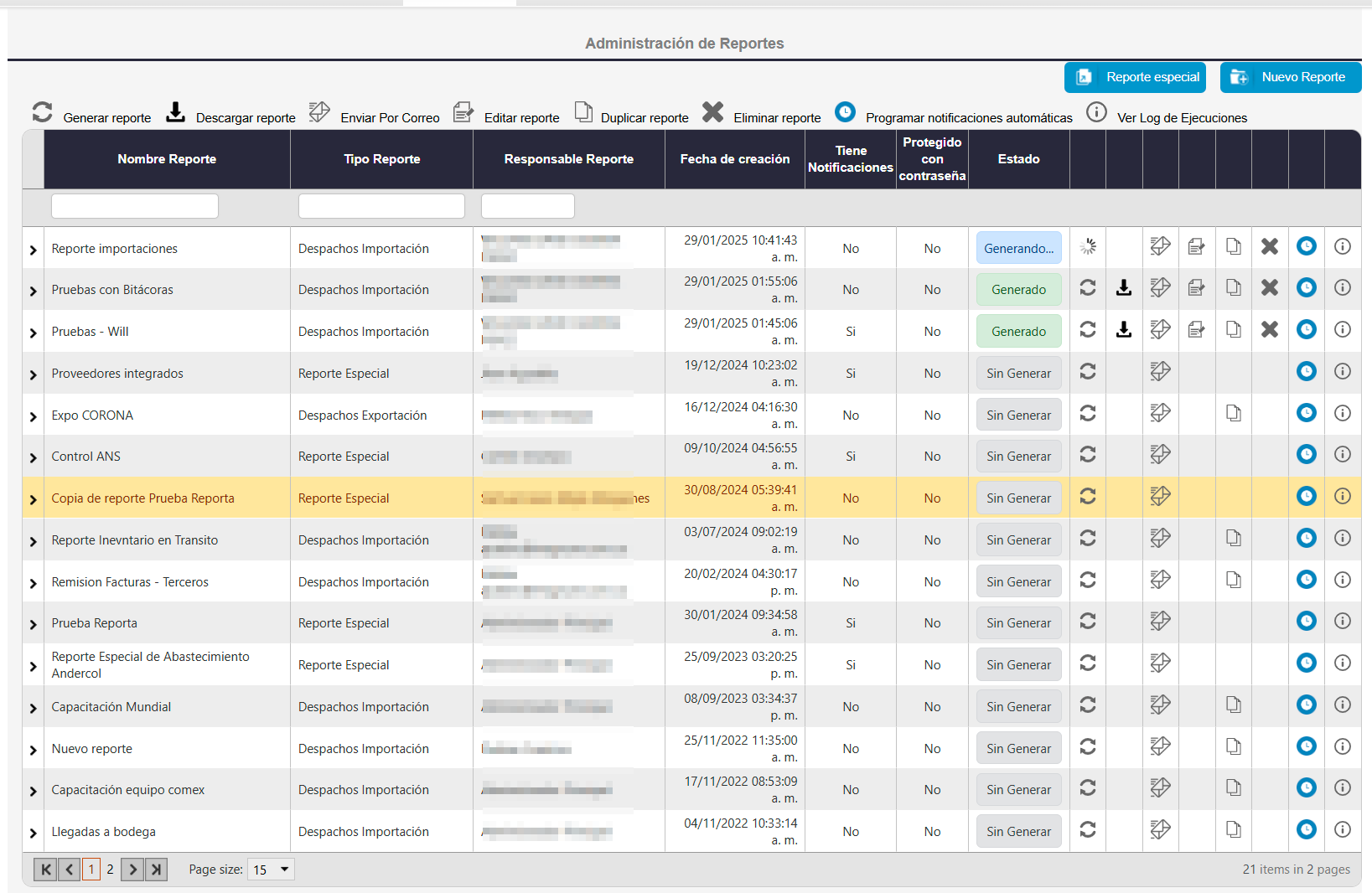Send Proveedores integrados report by email
The image size is (1372, 893).
pos(1160,371)
